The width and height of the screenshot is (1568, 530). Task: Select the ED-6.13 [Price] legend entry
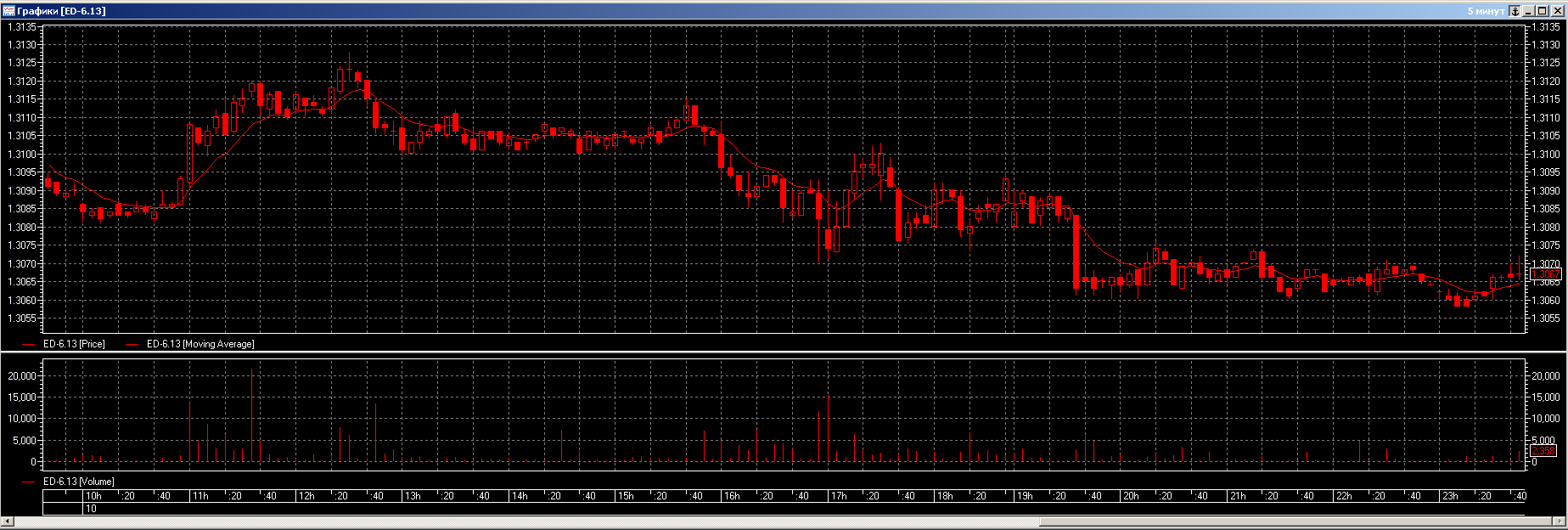(74, 344)
